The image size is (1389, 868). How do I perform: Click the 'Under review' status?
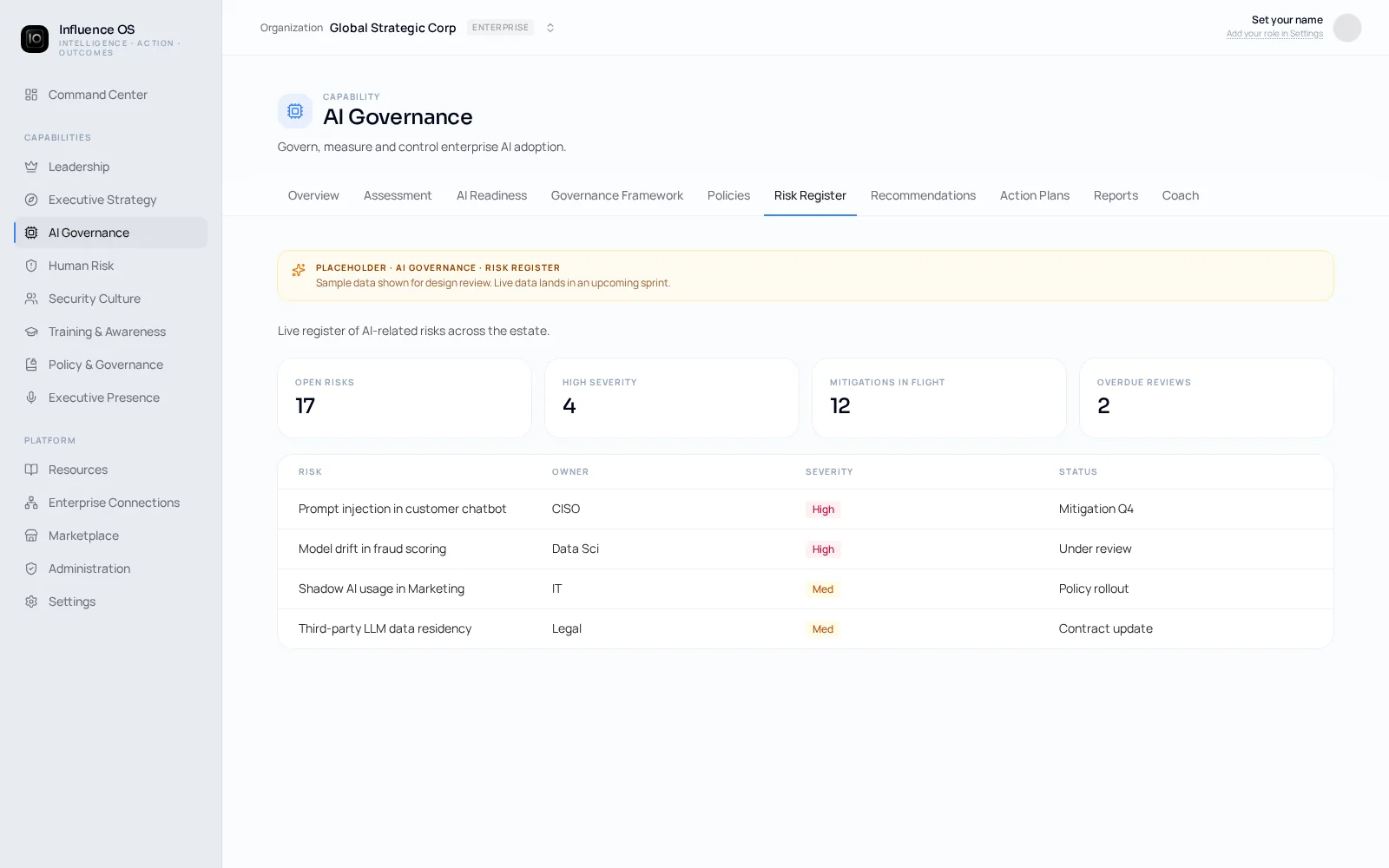coord(1095,549)
